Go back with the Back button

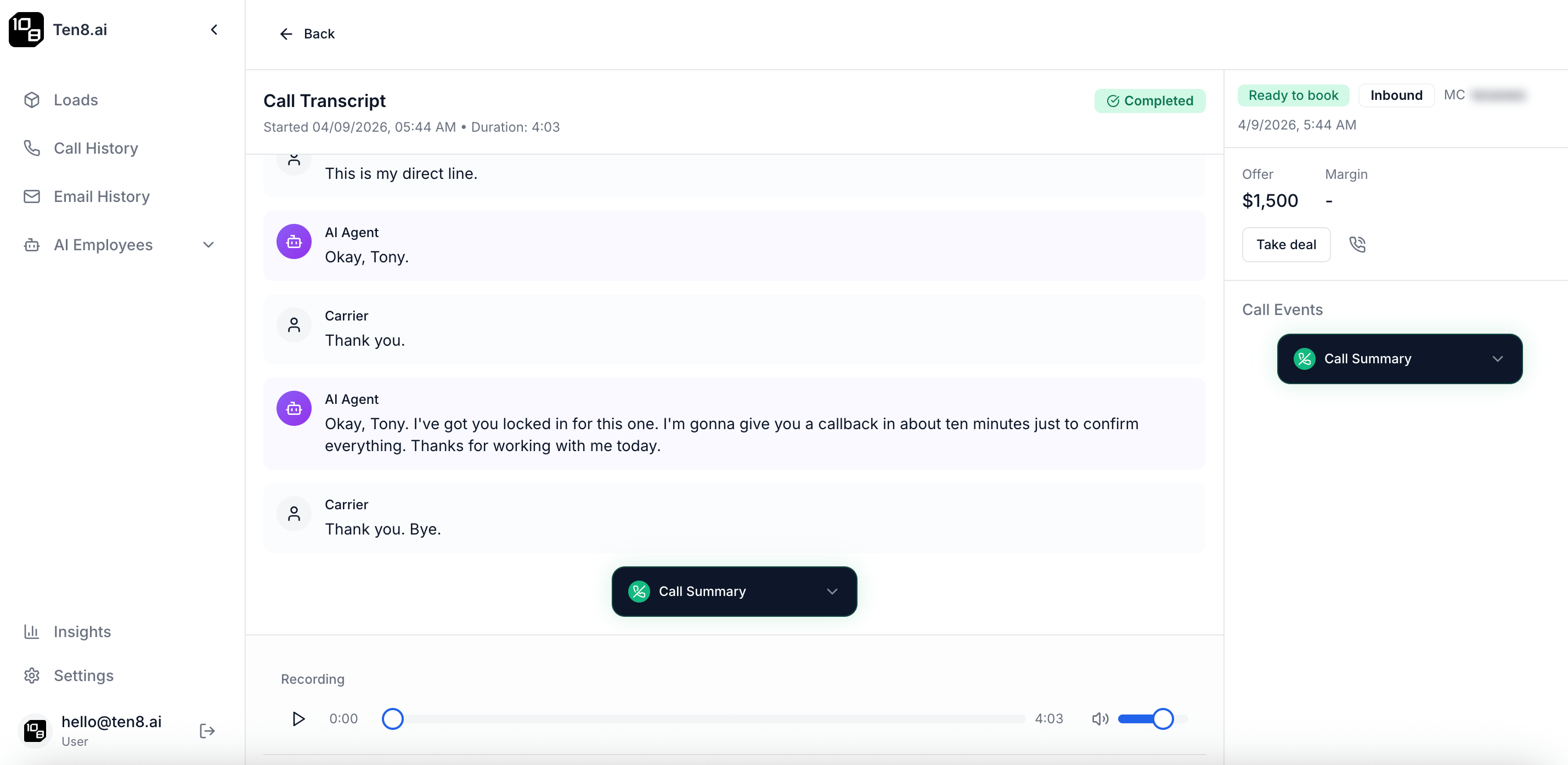[x=307, y=33]
